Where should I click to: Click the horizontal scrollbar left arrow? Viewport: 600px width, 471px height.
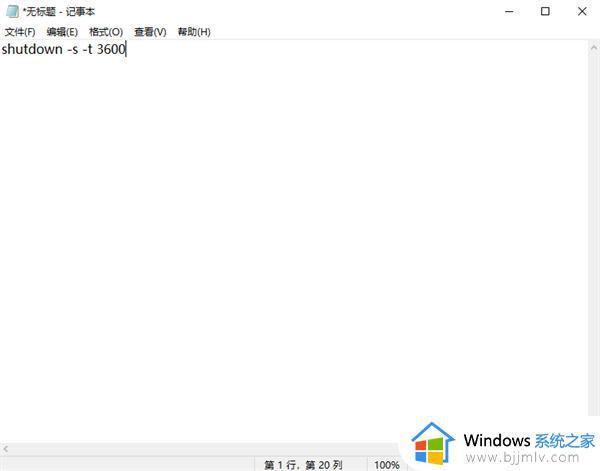(5, 448)
